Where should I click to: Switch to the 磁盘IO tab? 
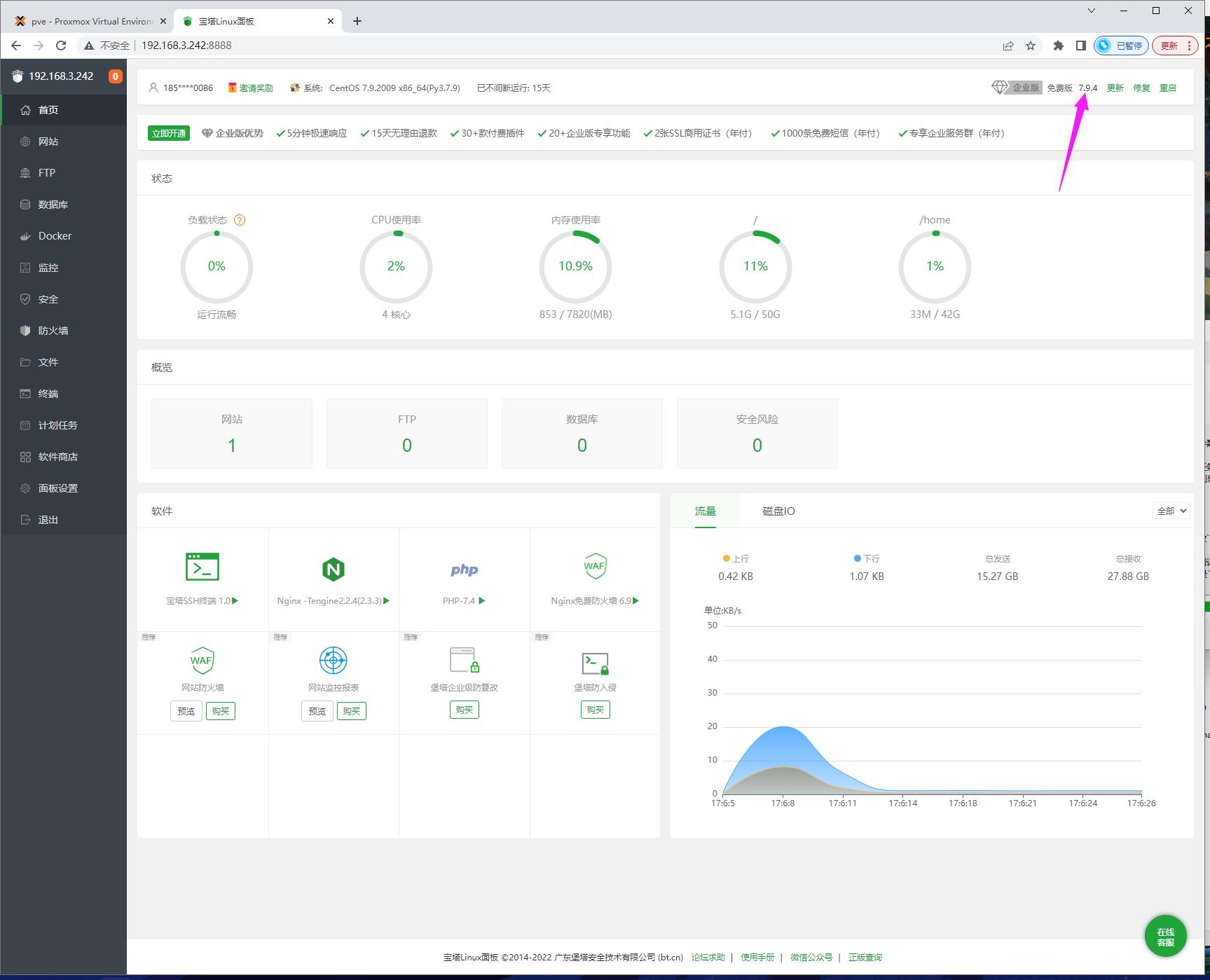[778, 511]
